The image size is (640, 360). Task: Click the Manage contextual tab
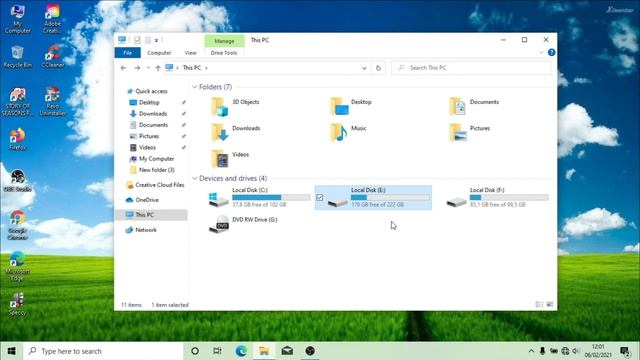[x=224, y=41]
